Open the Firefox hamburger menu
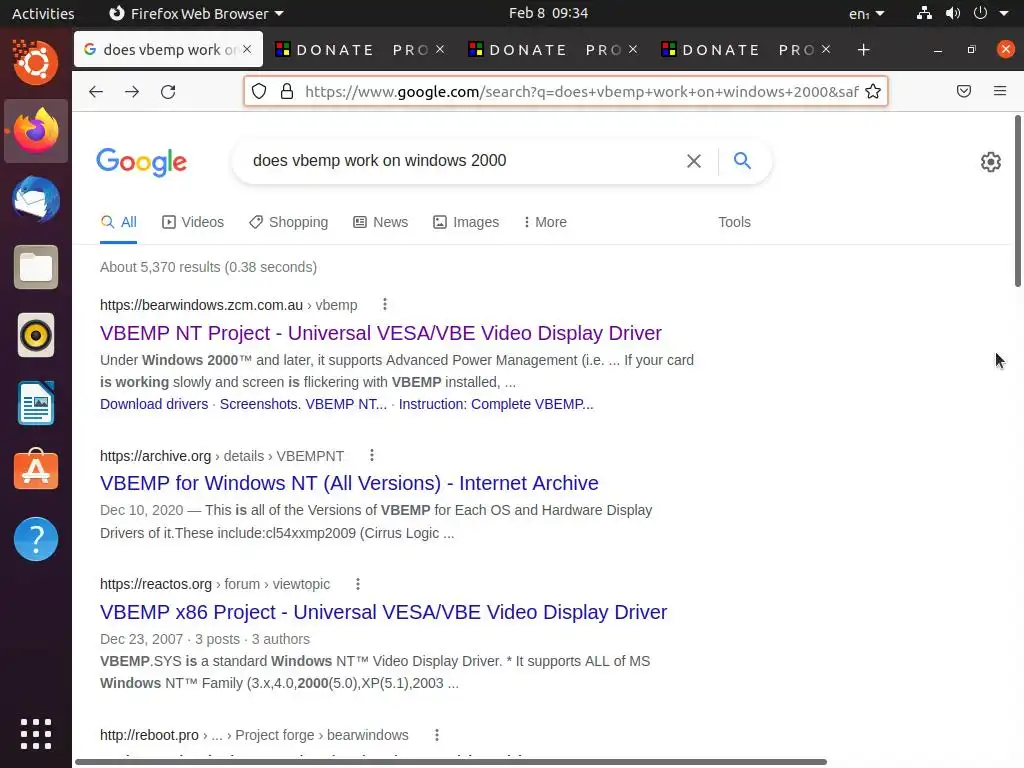Screen dimensions: 1024x768 pyautogui.click(x=1000, y=91)
